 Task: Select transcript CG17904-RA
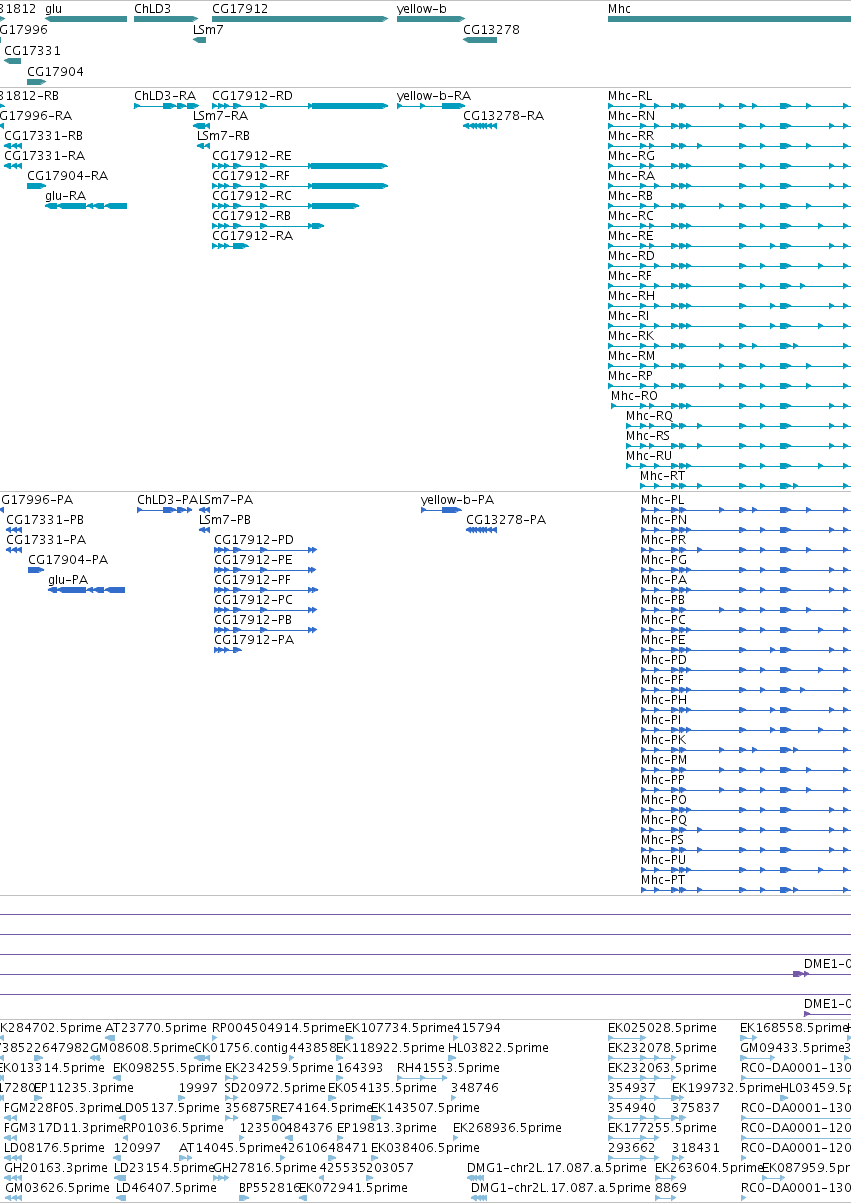coord(67,176)
